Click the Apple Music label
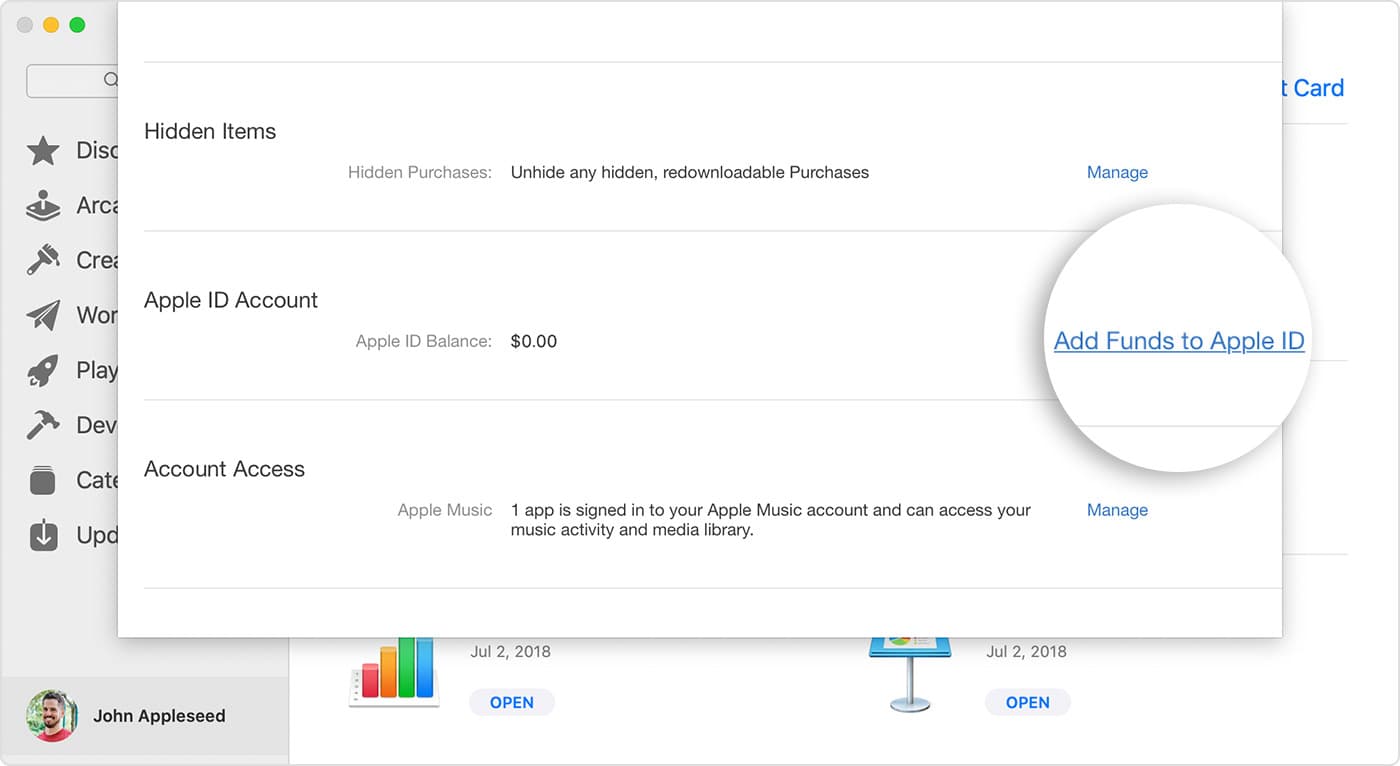The image size is (1400, 766). [445, 510]
